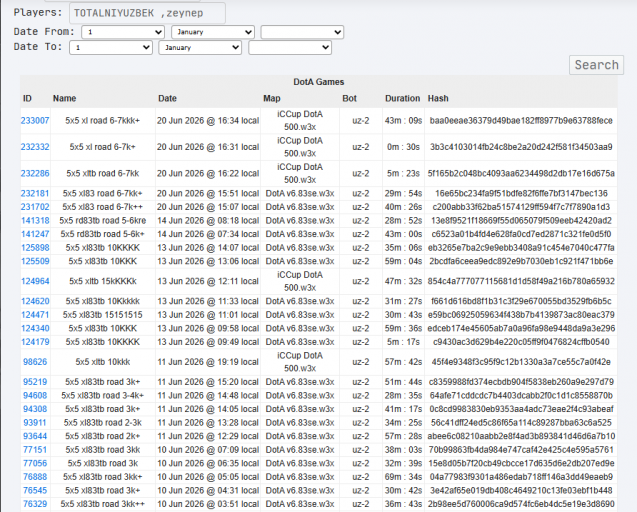The height and width of the screenshot is (512, 637).
Task: Open game ID 125509 link
Action: (x=35, y=261)
